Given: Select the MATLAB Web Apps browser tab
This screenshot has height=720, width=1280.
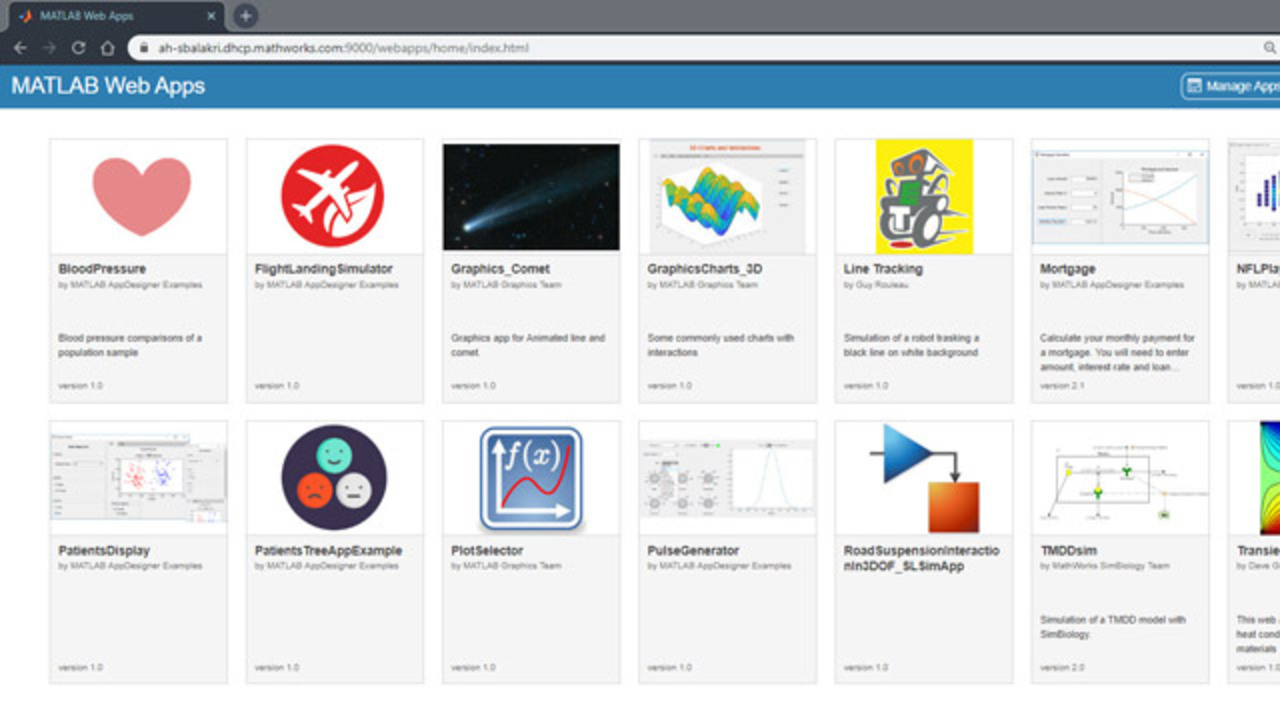Looking at the screenshot, I should point(110,16).
